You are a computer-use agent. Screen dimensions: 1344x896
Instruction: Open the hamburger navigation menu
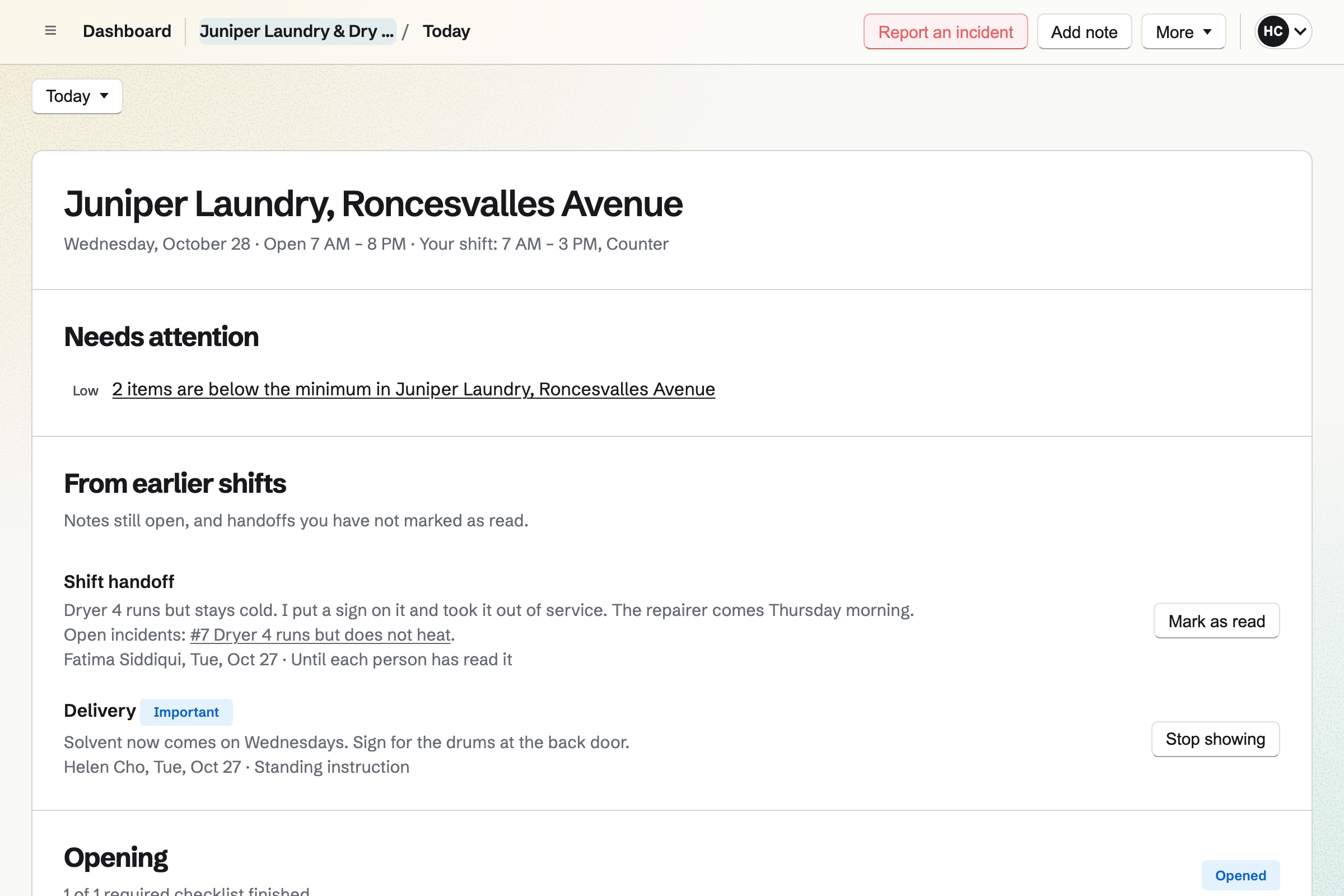50,31
